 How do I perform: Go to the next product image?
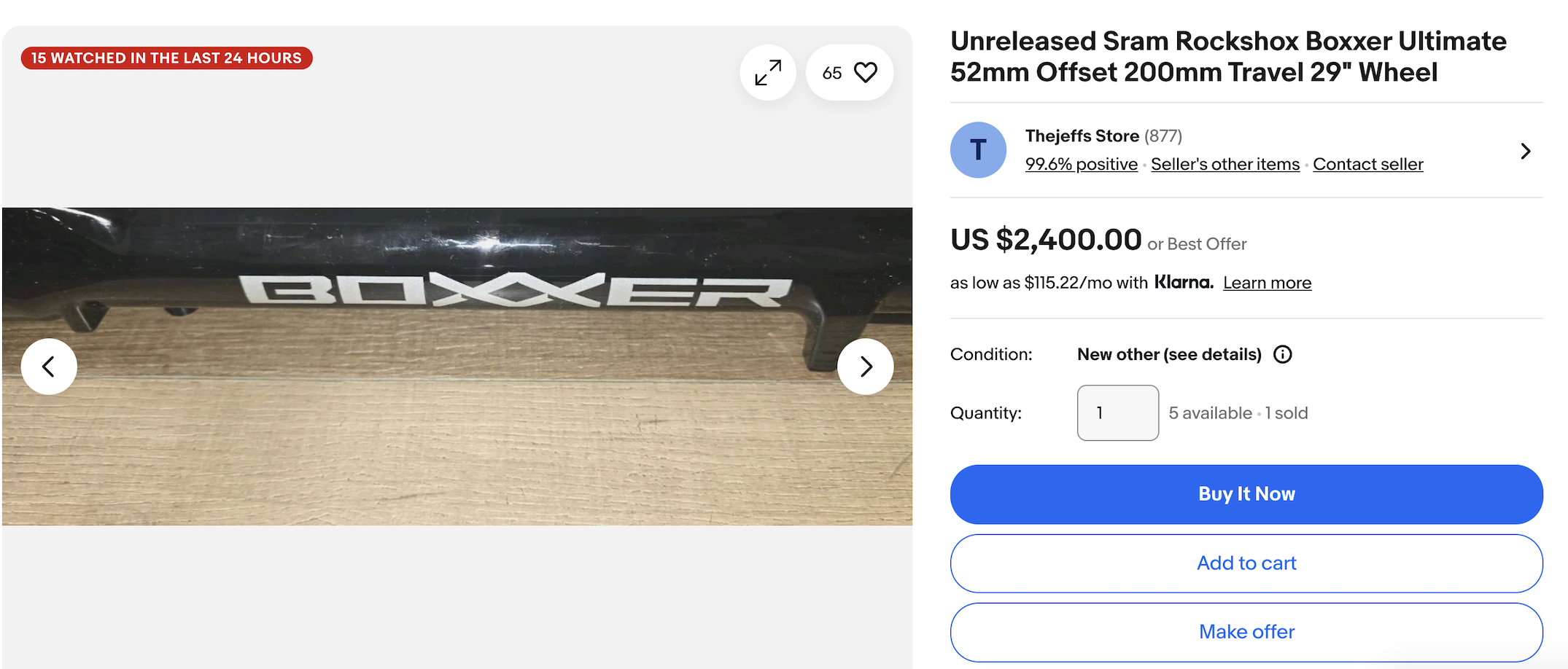point(865,367)
